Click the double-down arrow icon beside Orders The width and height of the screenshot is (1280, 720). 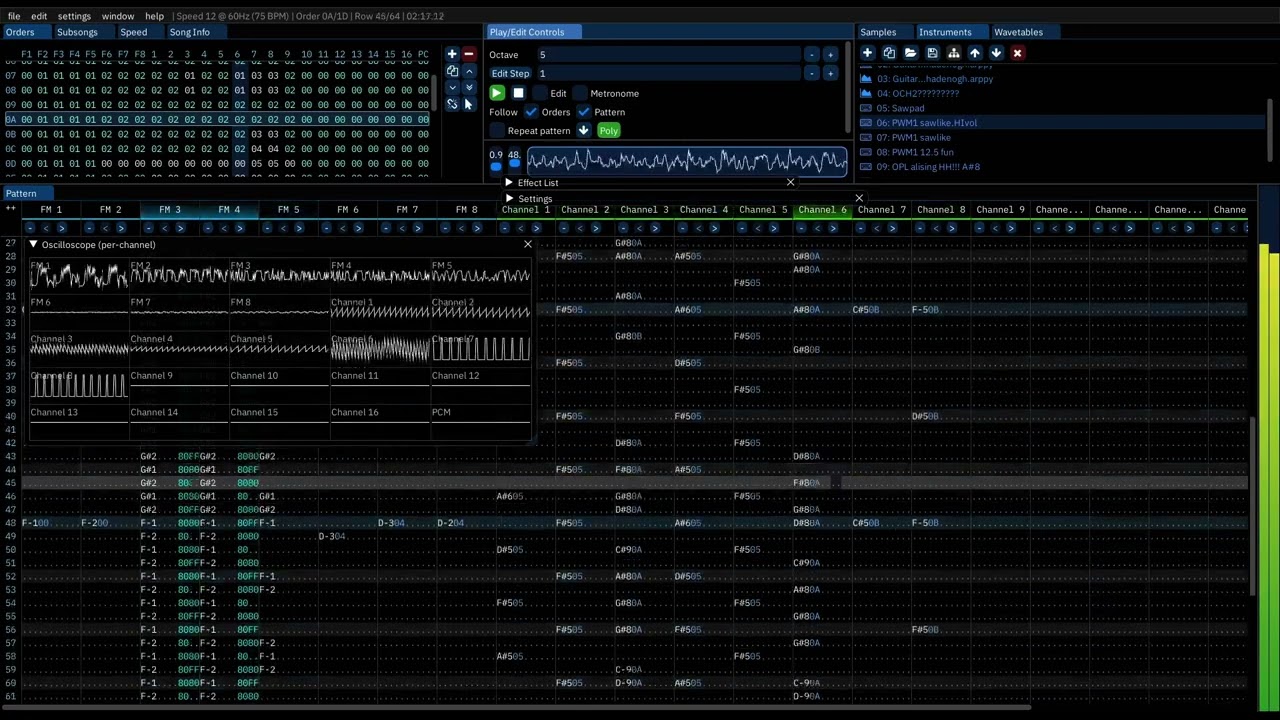(x=469, y=87)
